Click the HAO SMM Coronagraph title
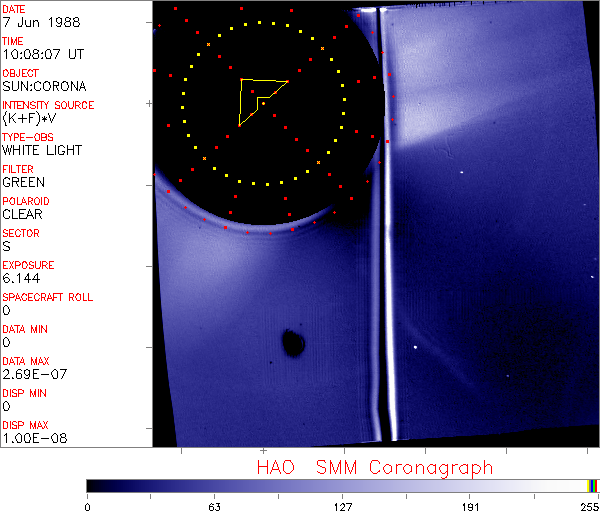The width and height of the screenshot is (600, 512). coord(374,467)
